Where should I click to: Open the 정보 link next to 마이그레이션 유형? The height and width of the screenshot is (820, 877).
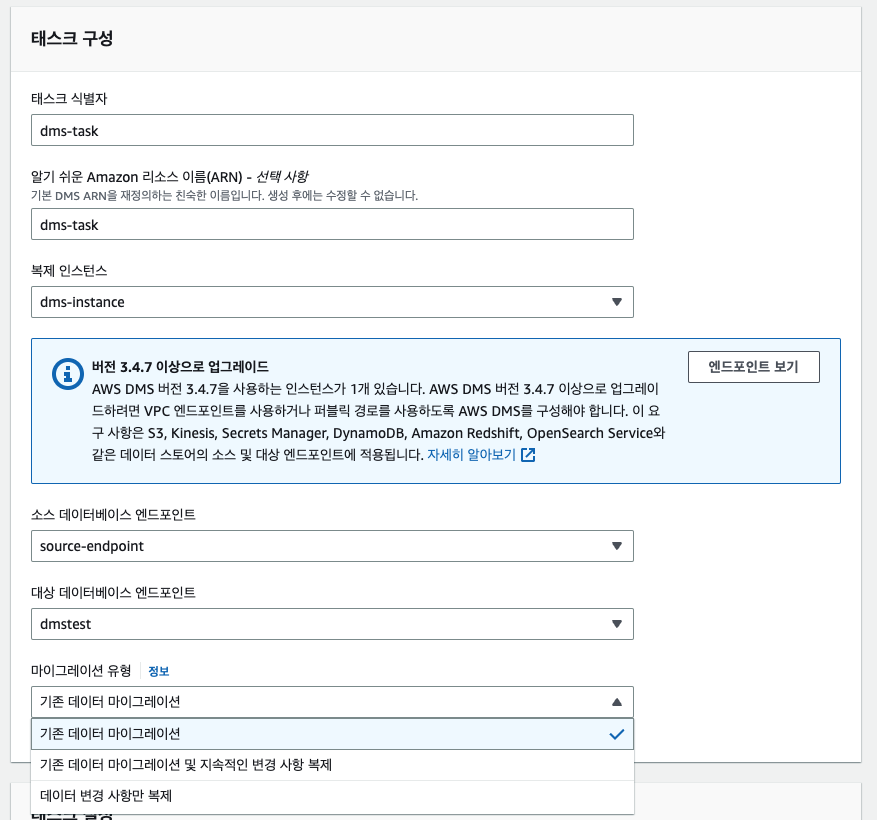pos(159,671)
